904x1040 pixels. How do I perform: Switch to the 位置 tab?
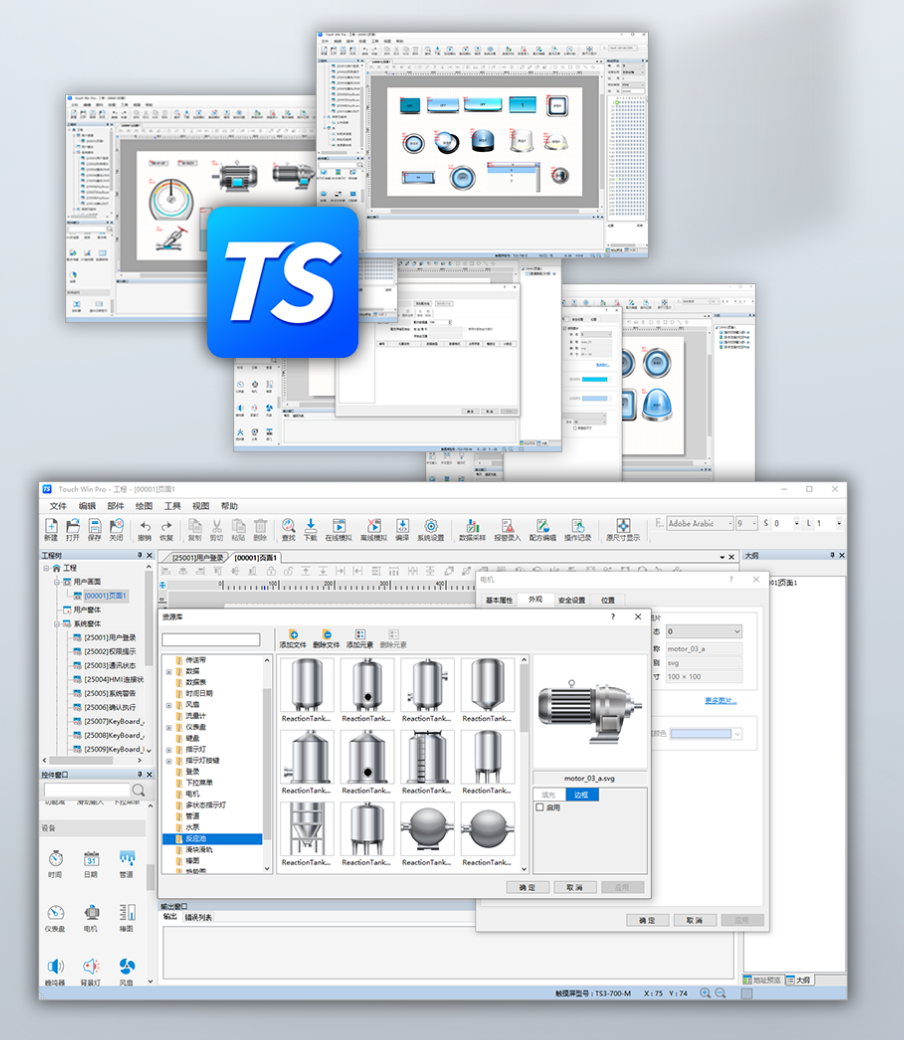point(608,600)
